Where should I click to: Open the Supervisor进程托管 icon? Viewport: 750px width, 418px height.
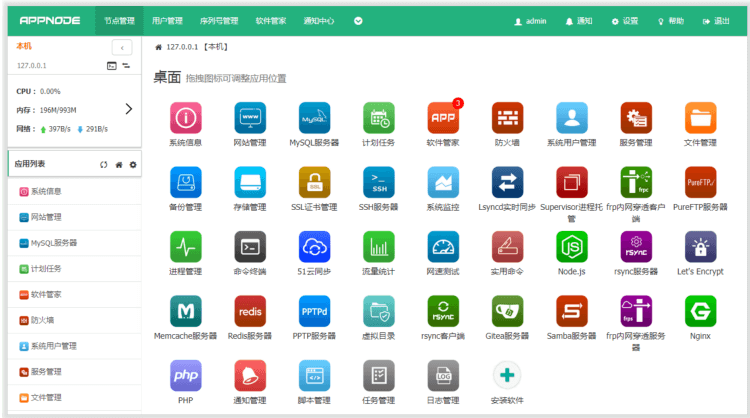pyautogui.click(x=572, y=182)
